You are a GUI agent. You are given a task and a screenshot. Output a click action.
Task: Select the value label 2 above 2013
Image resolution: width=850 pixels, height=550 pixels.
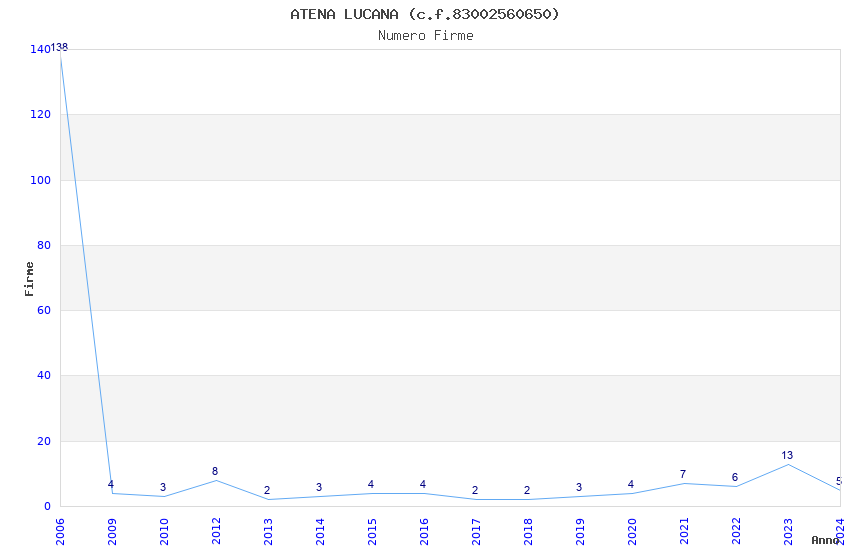coord(267,490)
